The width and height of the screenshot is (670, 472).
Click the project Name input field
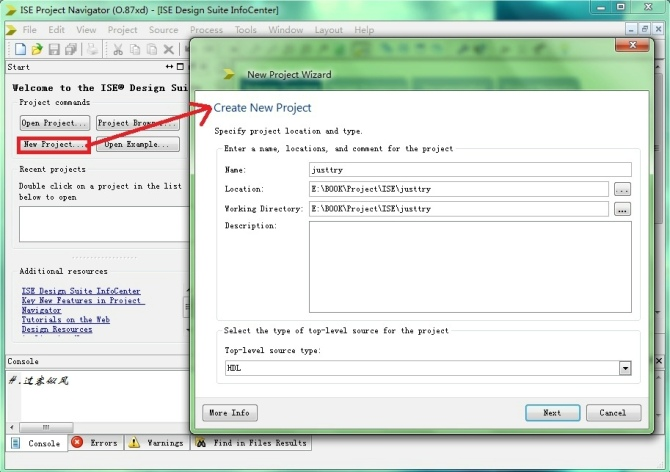(x=470, y=170)
